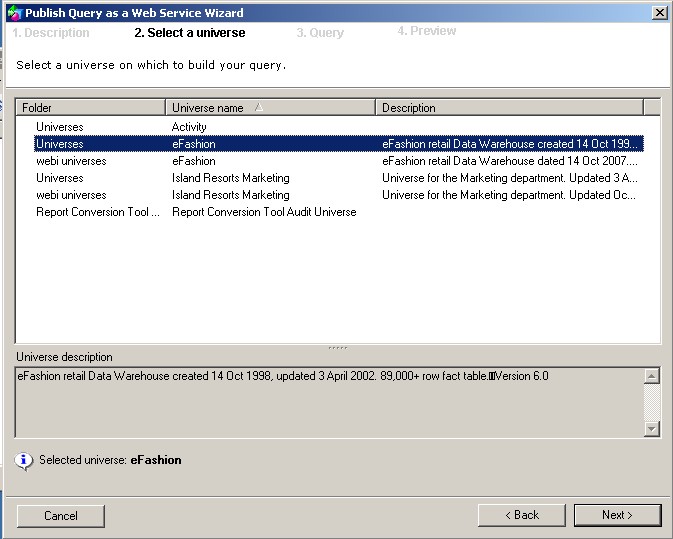
Task: Select the Activity universe row
Action: point(339,127)
